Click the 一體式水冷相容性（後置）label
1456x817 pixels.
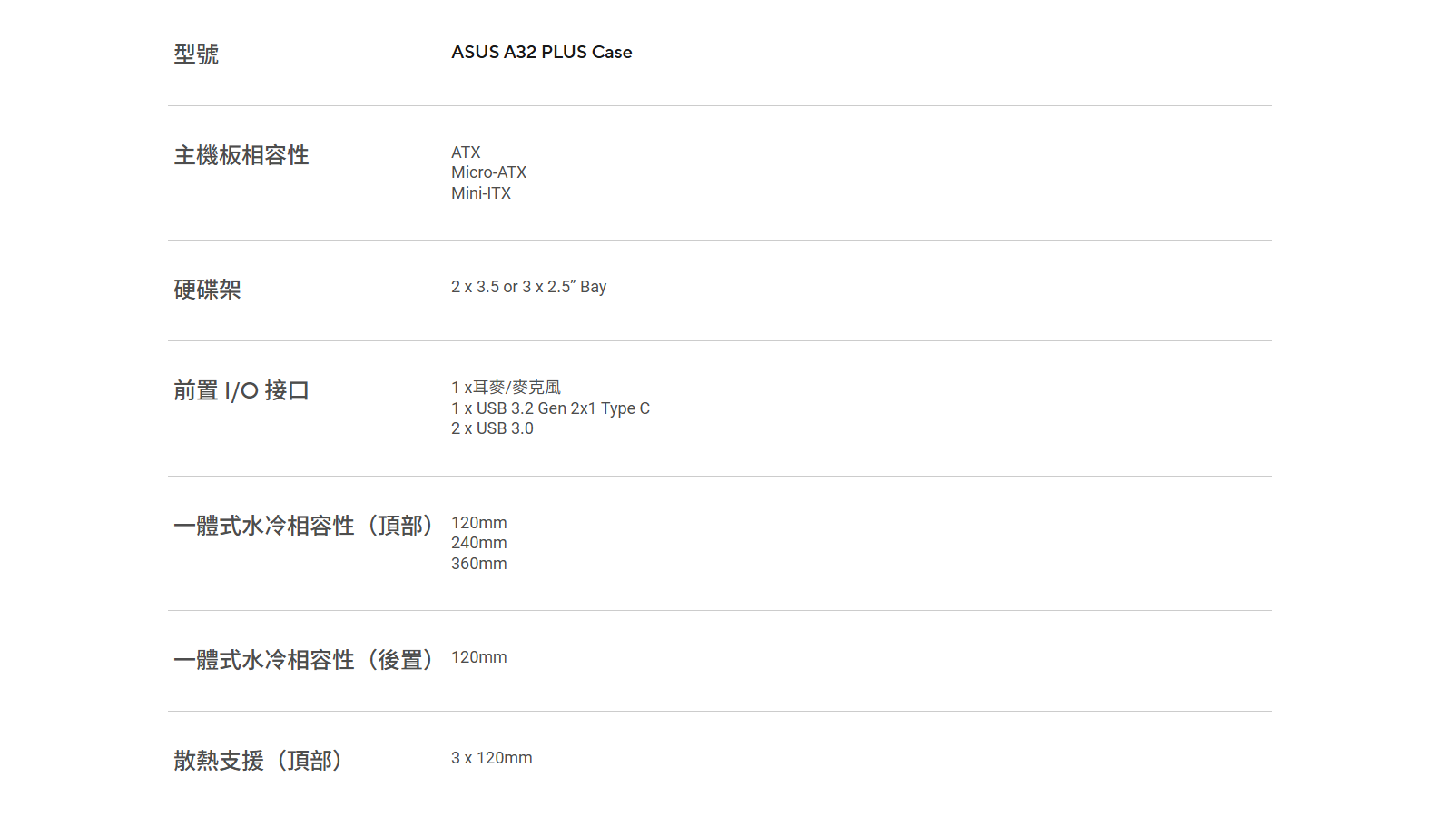pyautogui.click(x=304, y=660)
